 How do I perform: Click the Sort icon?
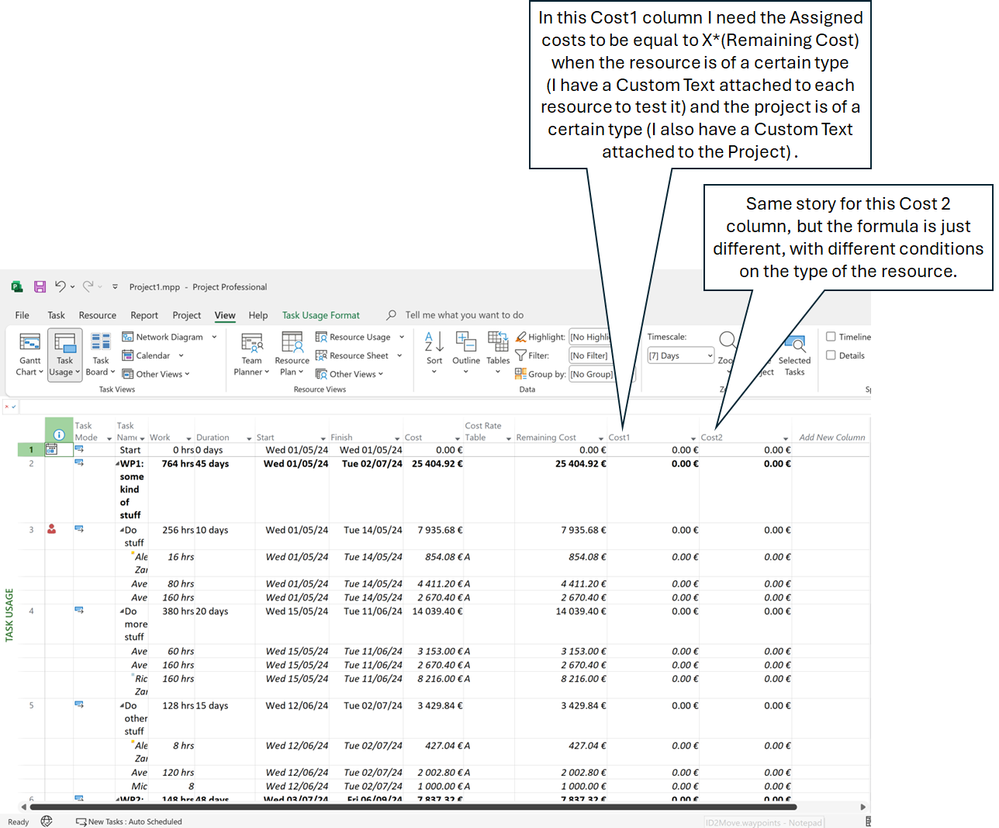434,342
